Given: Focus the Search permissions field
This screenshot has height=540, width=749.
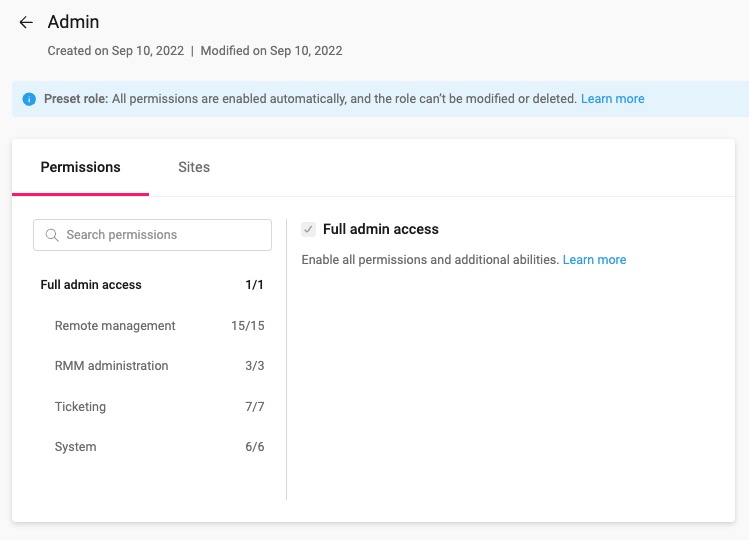Looking at the screenshot, I should coord(152,235).
